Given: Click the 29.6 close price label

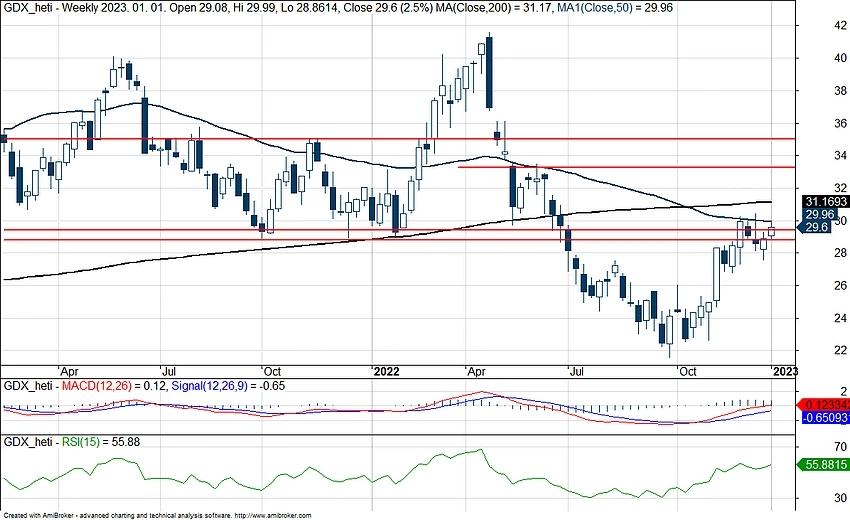Looking at the screenshot, I should [x=814, y=227].
